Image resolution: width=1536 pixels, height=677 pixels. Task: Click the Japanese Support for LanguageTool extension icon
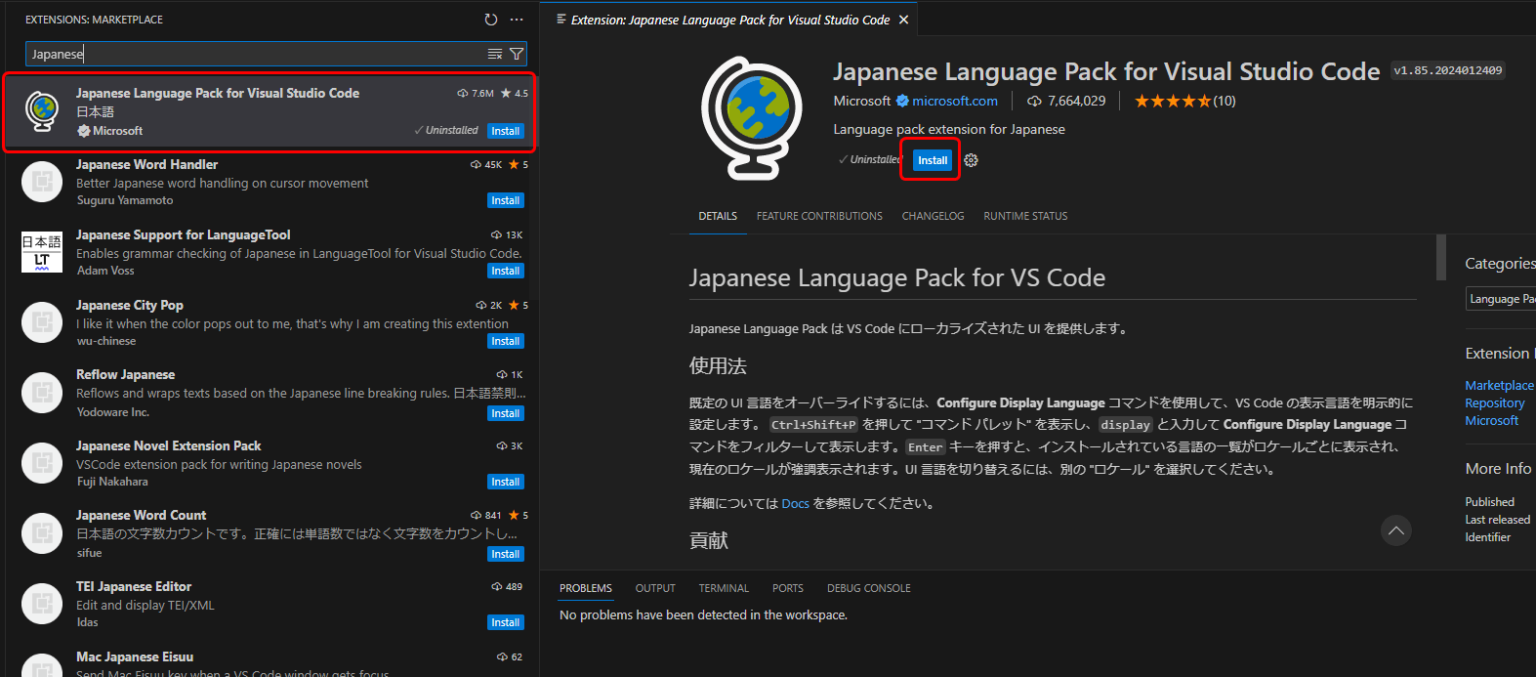tap(41, 252)
